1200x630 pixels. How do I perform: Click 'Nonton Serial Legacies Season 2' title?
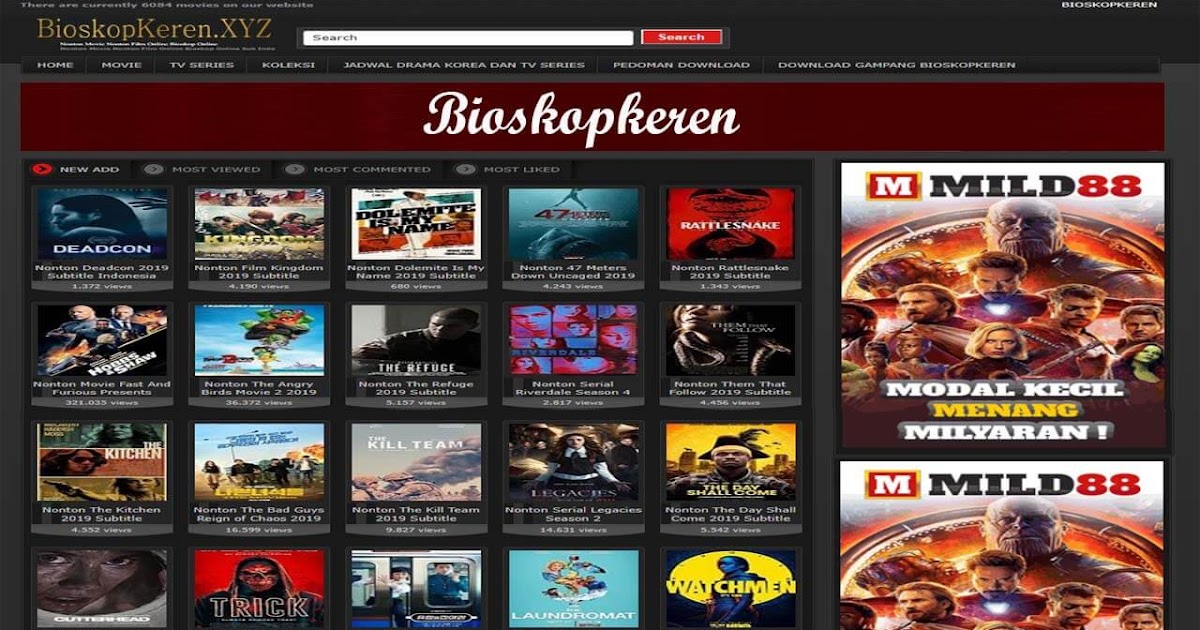click(x=573, y=514)
